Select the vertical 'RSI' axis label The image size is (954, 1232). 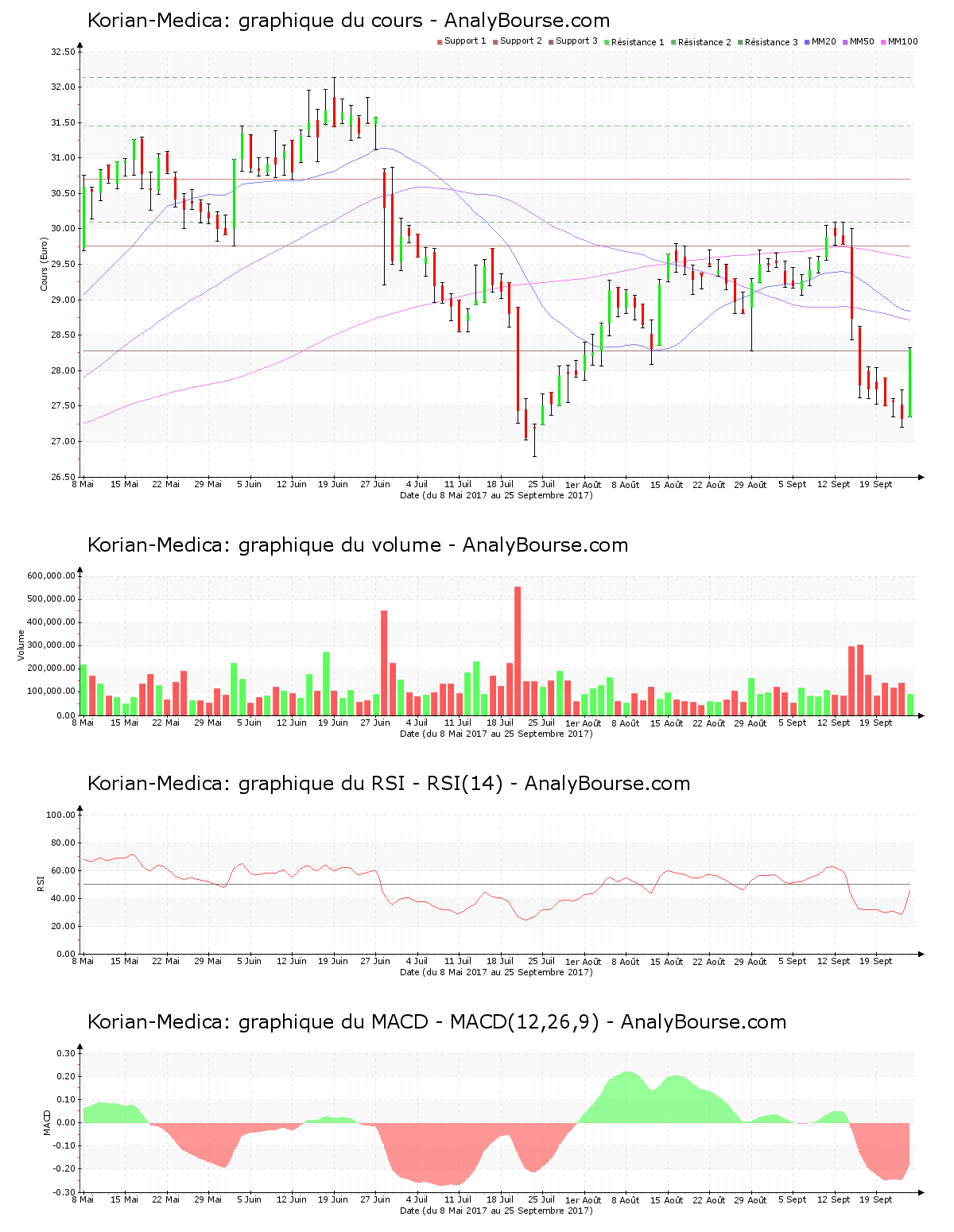tap(41, 884)
